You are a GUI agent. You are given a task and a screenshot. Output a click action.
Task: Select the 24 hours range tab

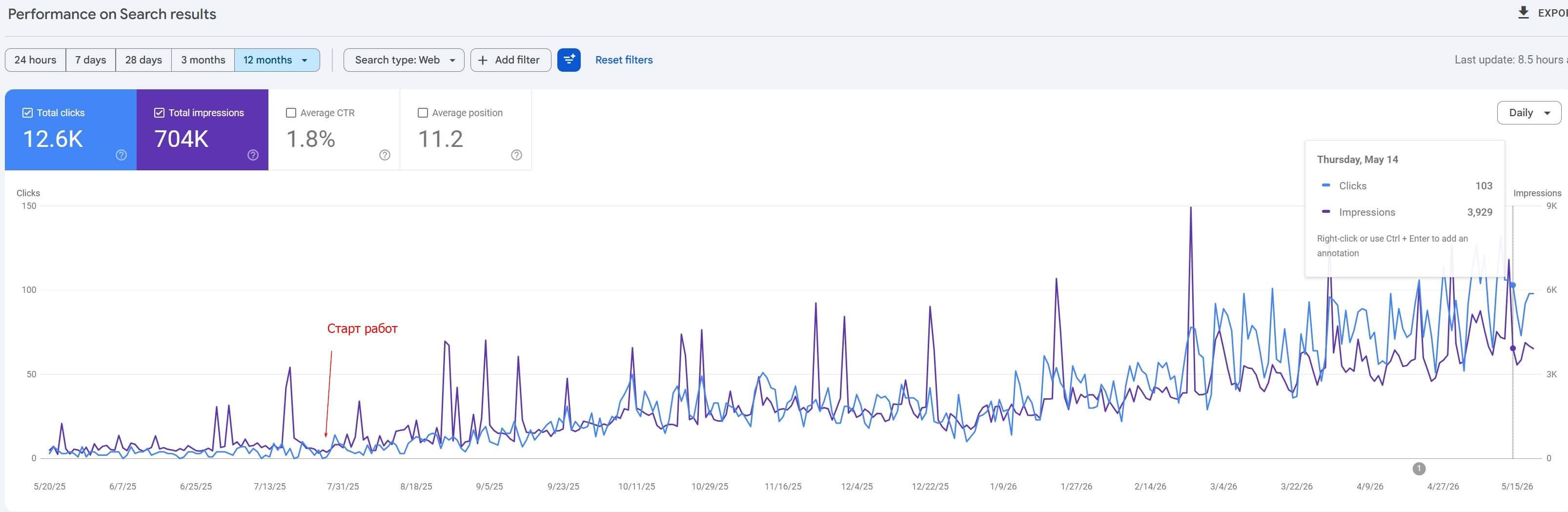[x=35, y=60]
